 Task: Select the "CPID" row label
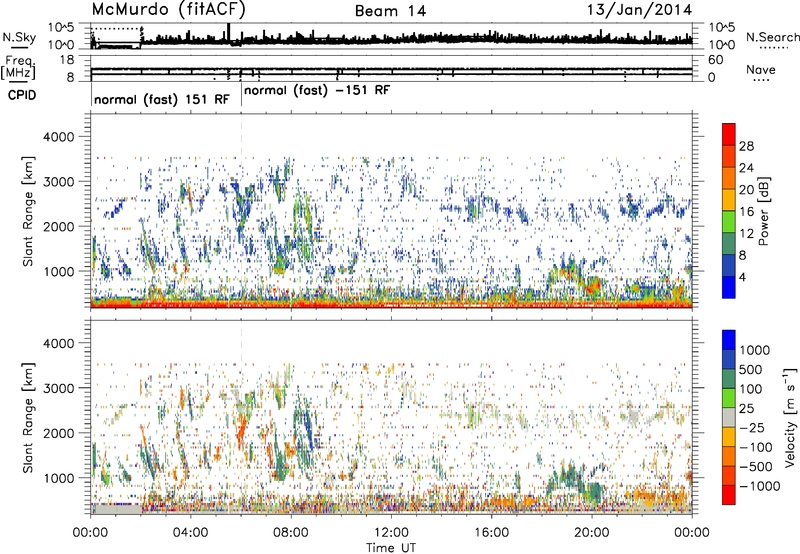coord(22,95)
